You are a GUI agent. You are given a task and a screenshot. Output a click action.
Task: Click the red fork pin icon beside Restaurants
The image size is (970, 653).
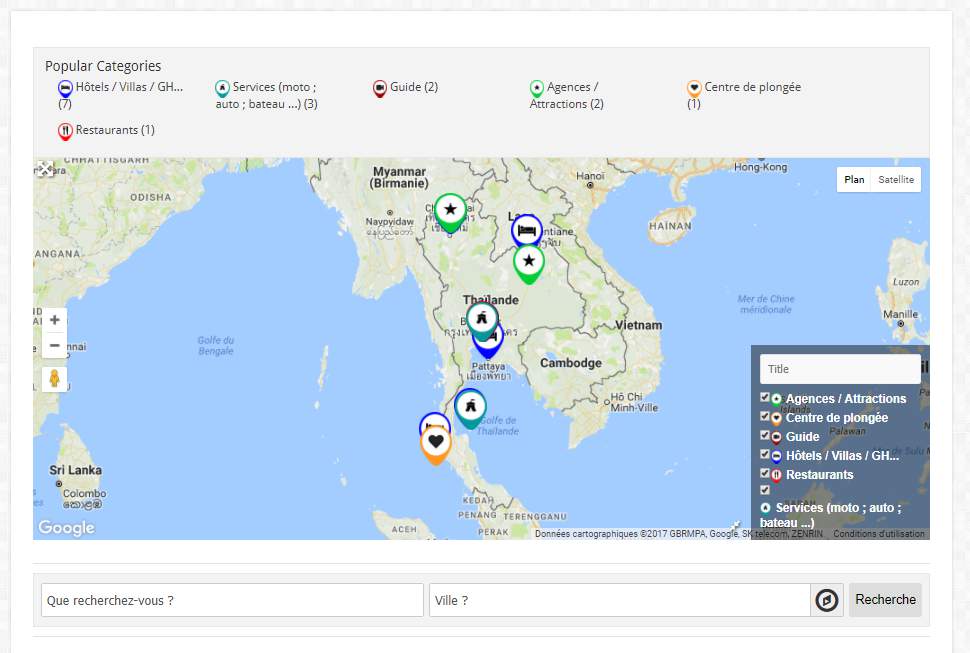pyautogui.click(x=65, y=131)
